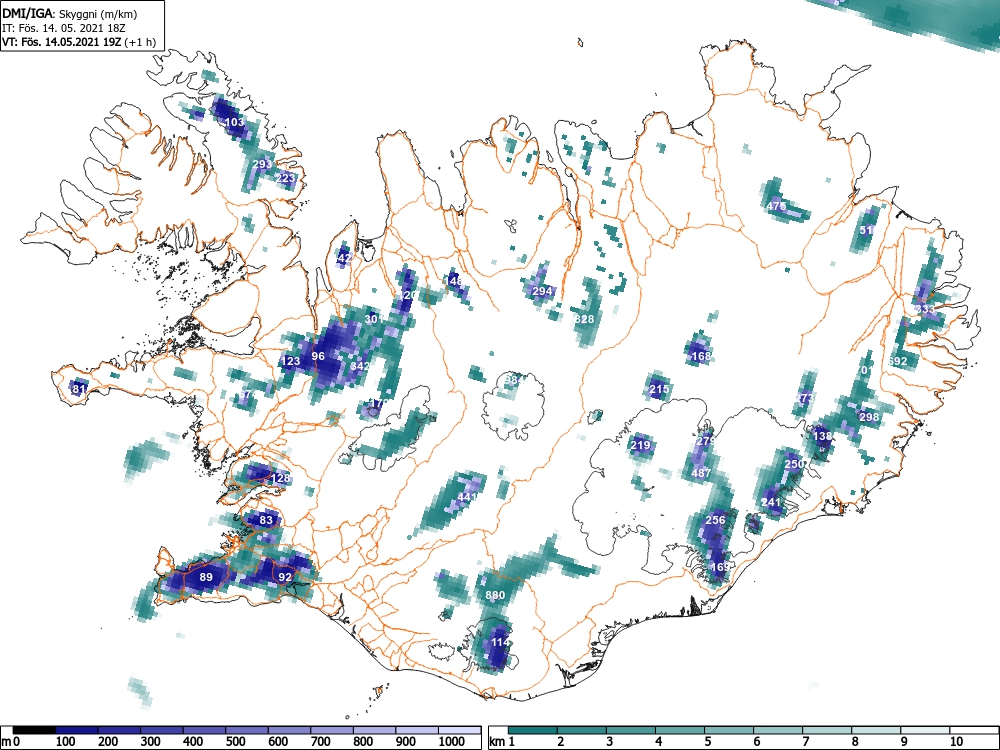The height and width of the screenshot is (750, 1000).
Task: Click the visibility value 92
Action: (x=285, y=577)
